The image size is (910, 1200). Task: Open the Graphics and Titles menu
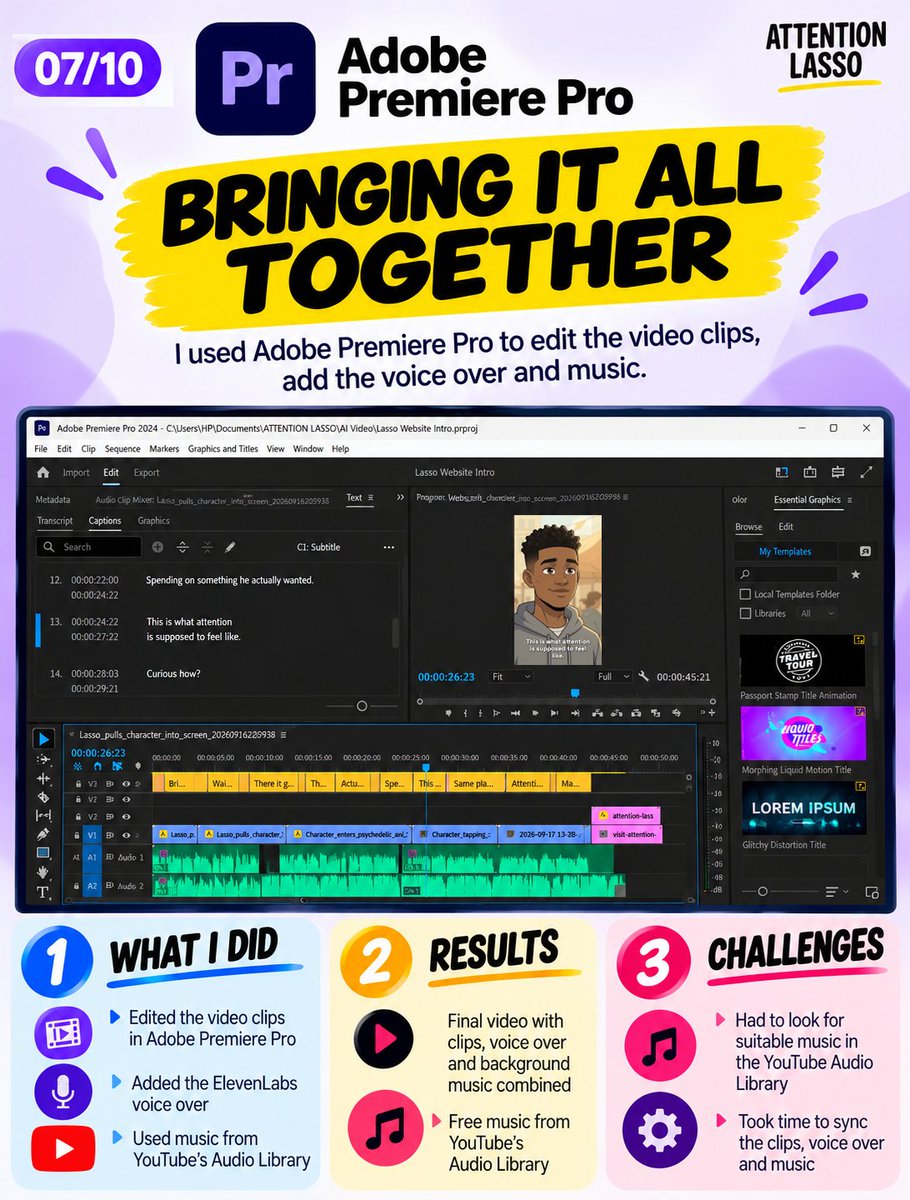[x=223, y=449]
